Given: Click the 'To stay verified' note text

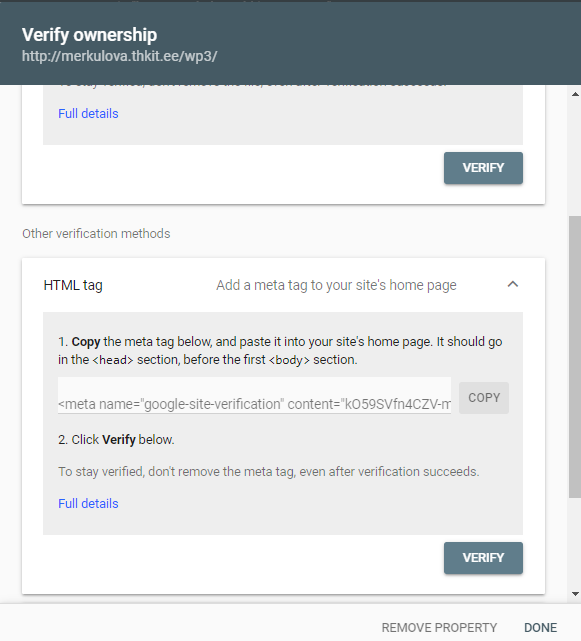Looking at the screenshot, I should (269, 471).
